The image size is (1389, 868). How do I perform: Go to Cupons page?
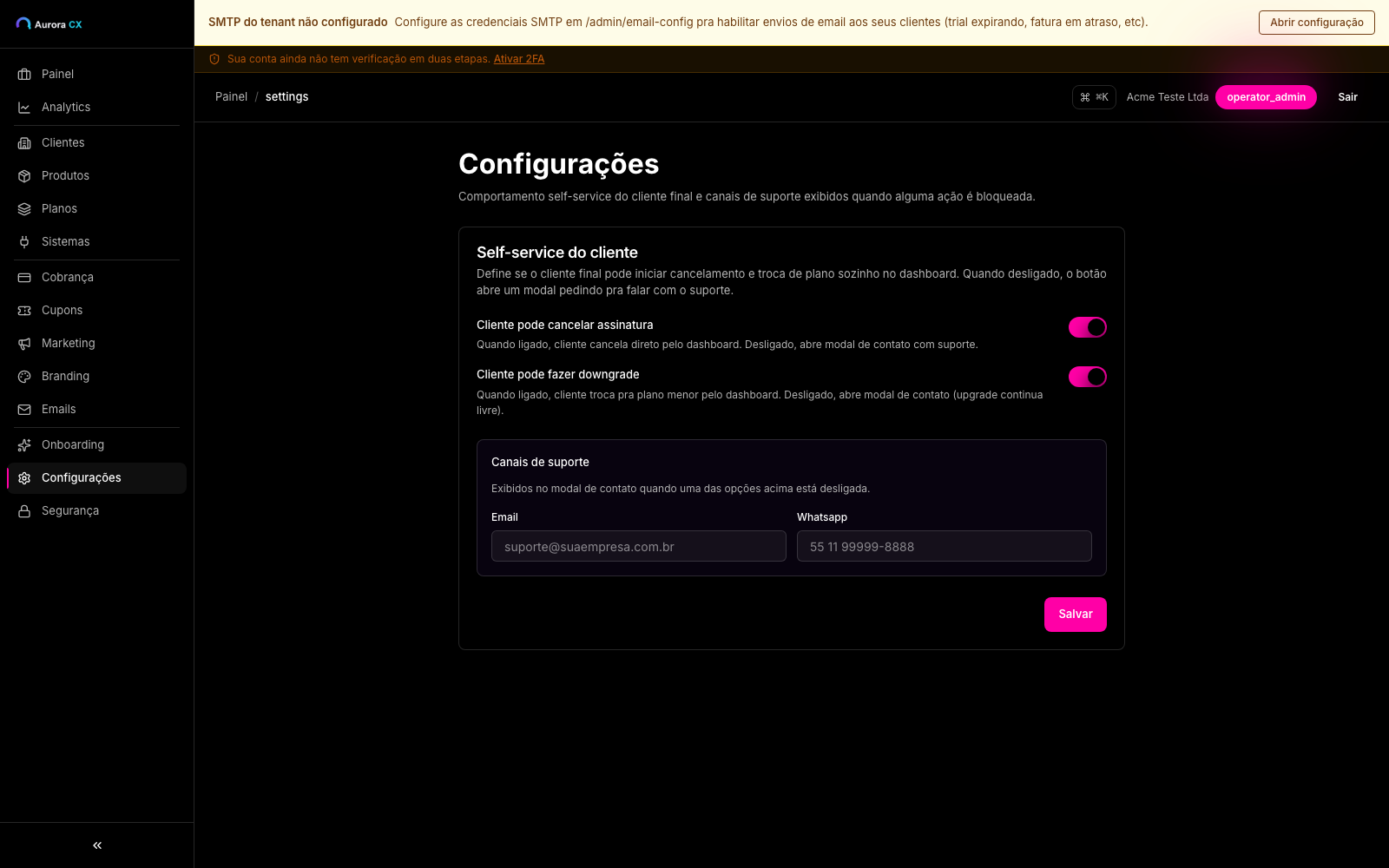point(96,311)
